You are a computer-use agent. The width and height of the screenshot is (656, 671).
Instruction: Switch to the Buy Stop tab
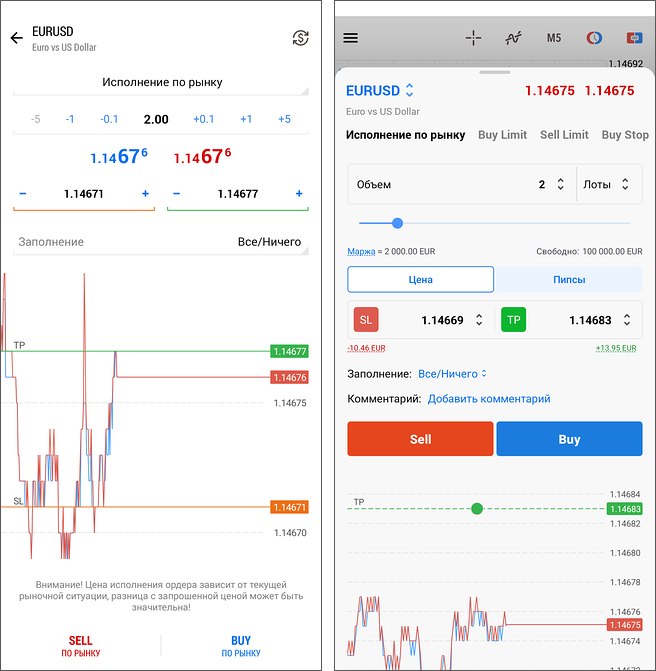[x=625, y=135]
